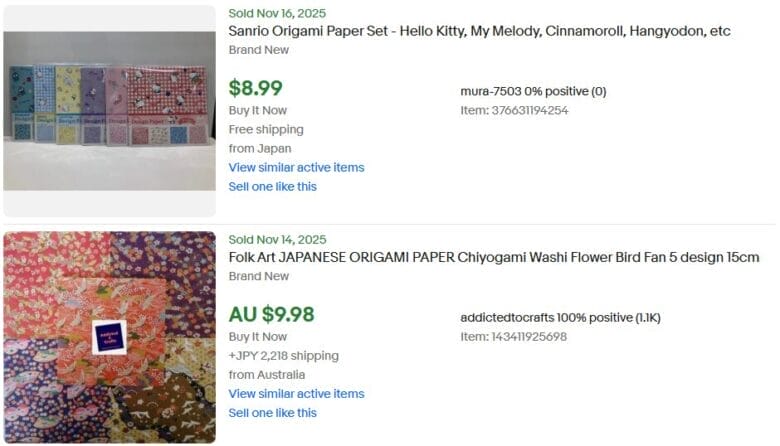Click the Chiyogami washi paper product thumbnail

click(109, 337)
